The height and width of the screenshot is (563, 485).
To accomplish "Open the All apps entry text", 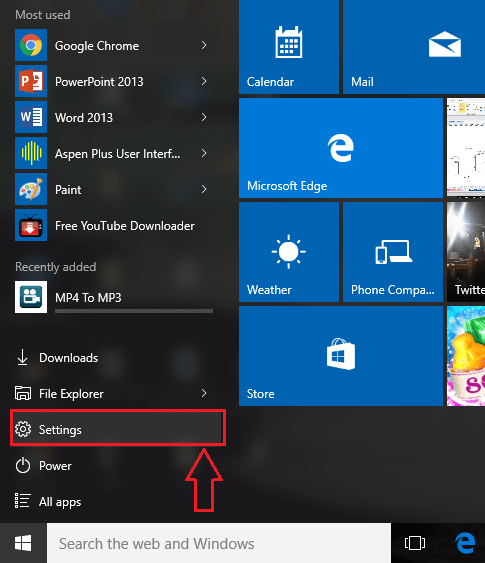I will coord(60,502).
